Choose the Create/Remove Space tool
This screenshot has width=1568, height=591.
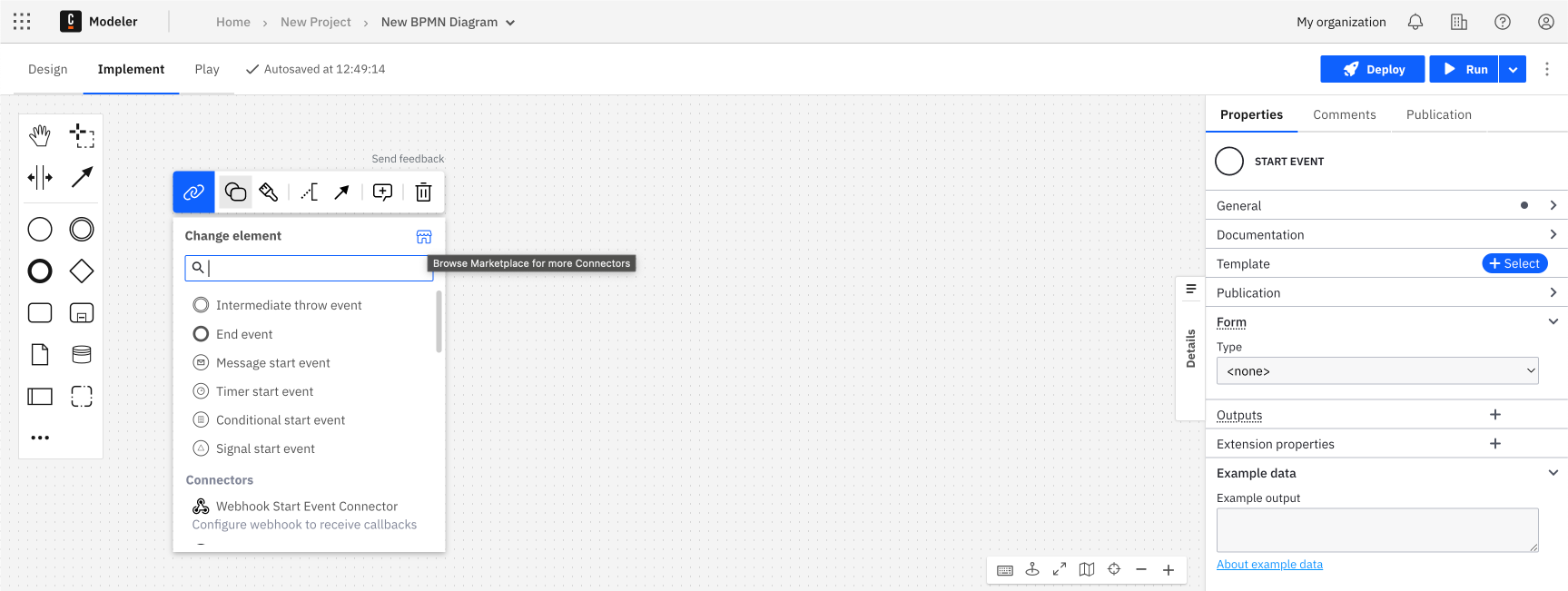(40, 177)
